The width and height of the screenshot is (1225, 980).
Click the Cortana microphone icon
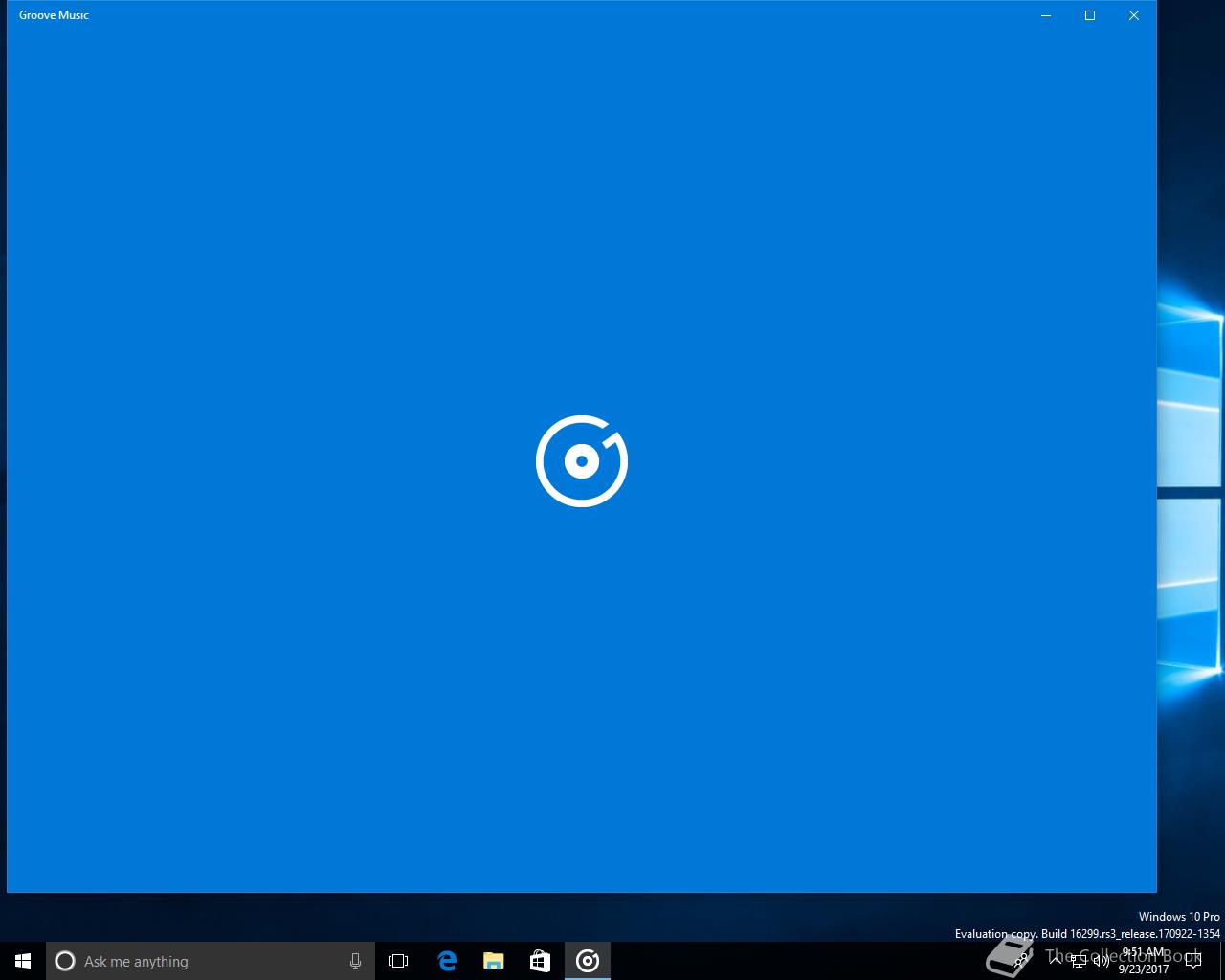point(355,961)
